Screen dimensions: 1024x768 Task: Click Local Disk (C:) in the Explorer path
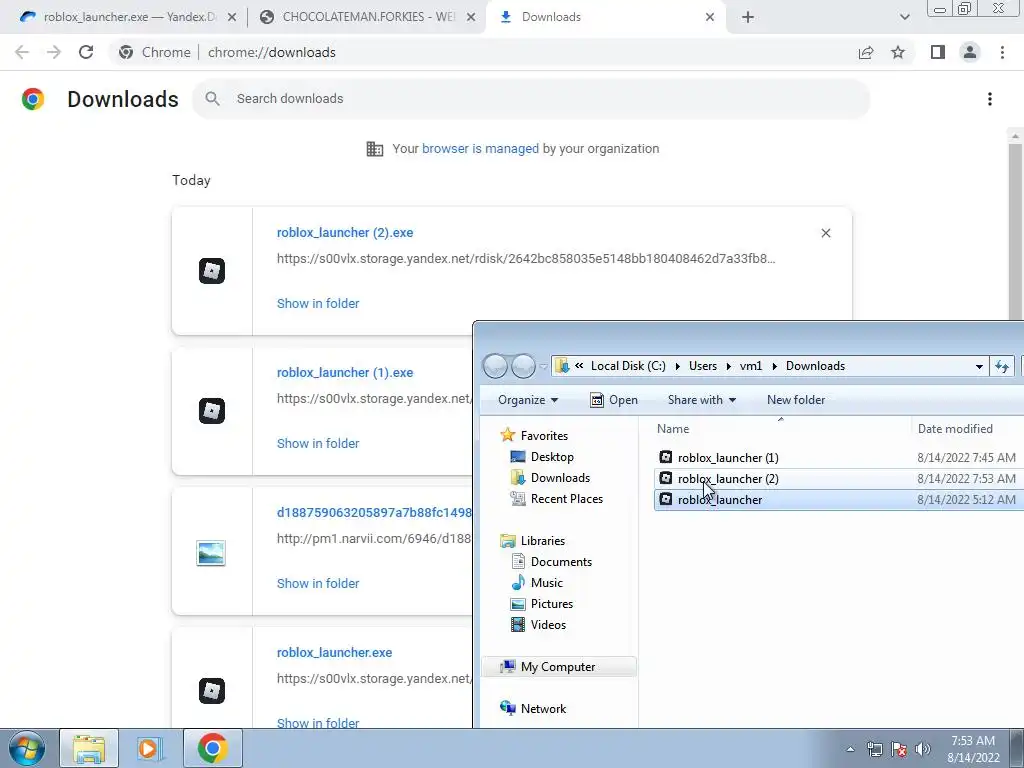(x=628, y=366)
